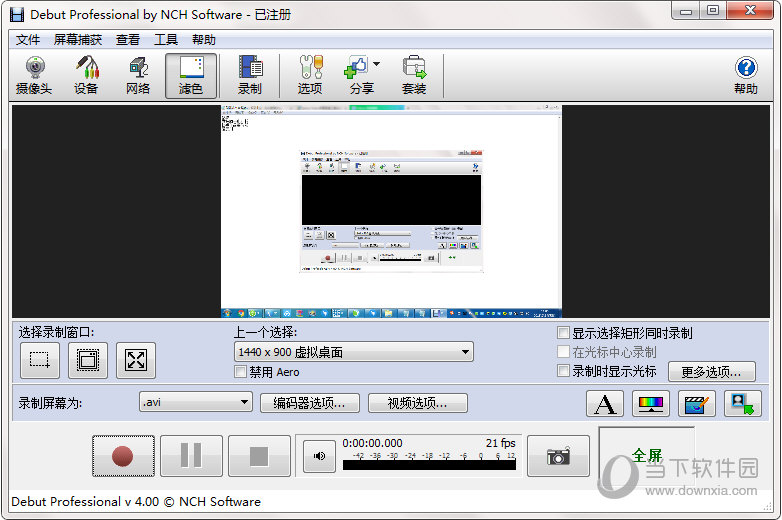Open the 文件 menu

(28, 39)
